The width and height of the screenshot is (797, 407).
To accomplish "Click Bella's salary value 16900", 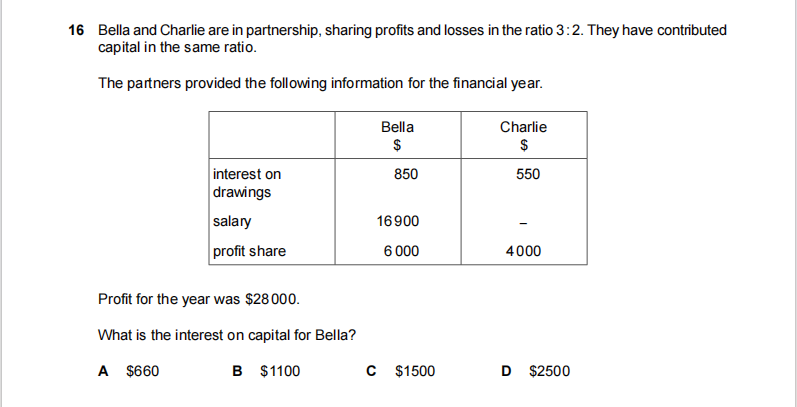I will 399,221.
